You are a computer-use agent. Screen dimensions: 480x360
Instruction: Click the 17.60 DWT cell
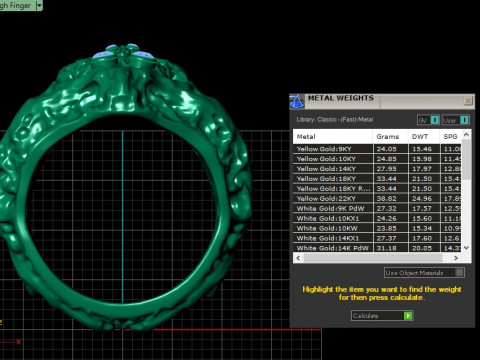[x=424, y=238]
